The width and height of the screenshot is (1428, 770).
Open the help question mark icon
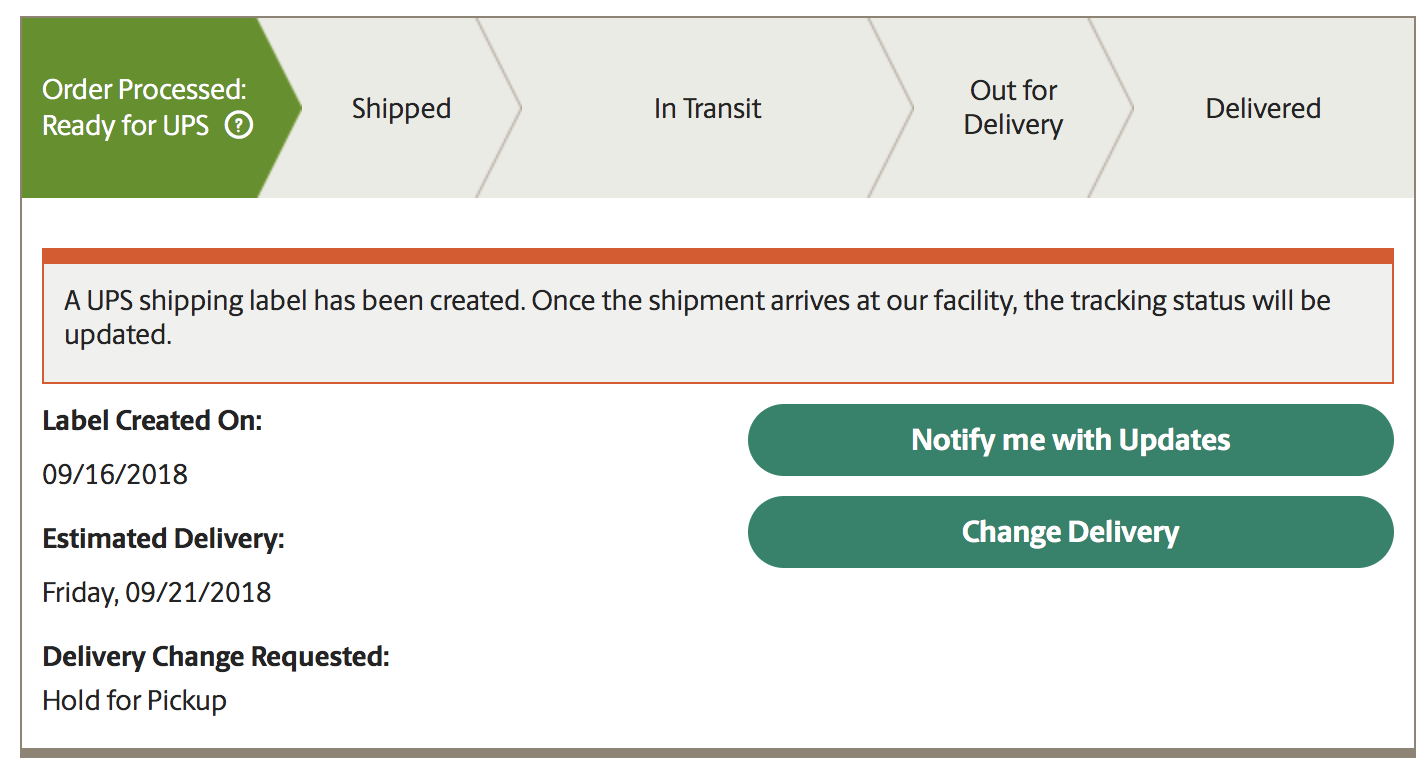click(239, 127)
